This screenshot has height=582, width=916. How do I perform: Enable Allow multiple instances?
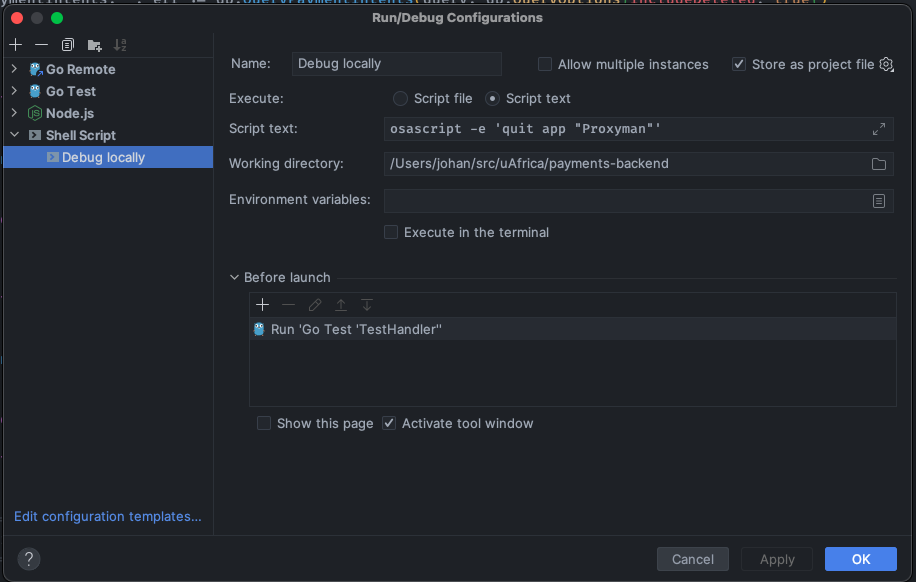544,64
